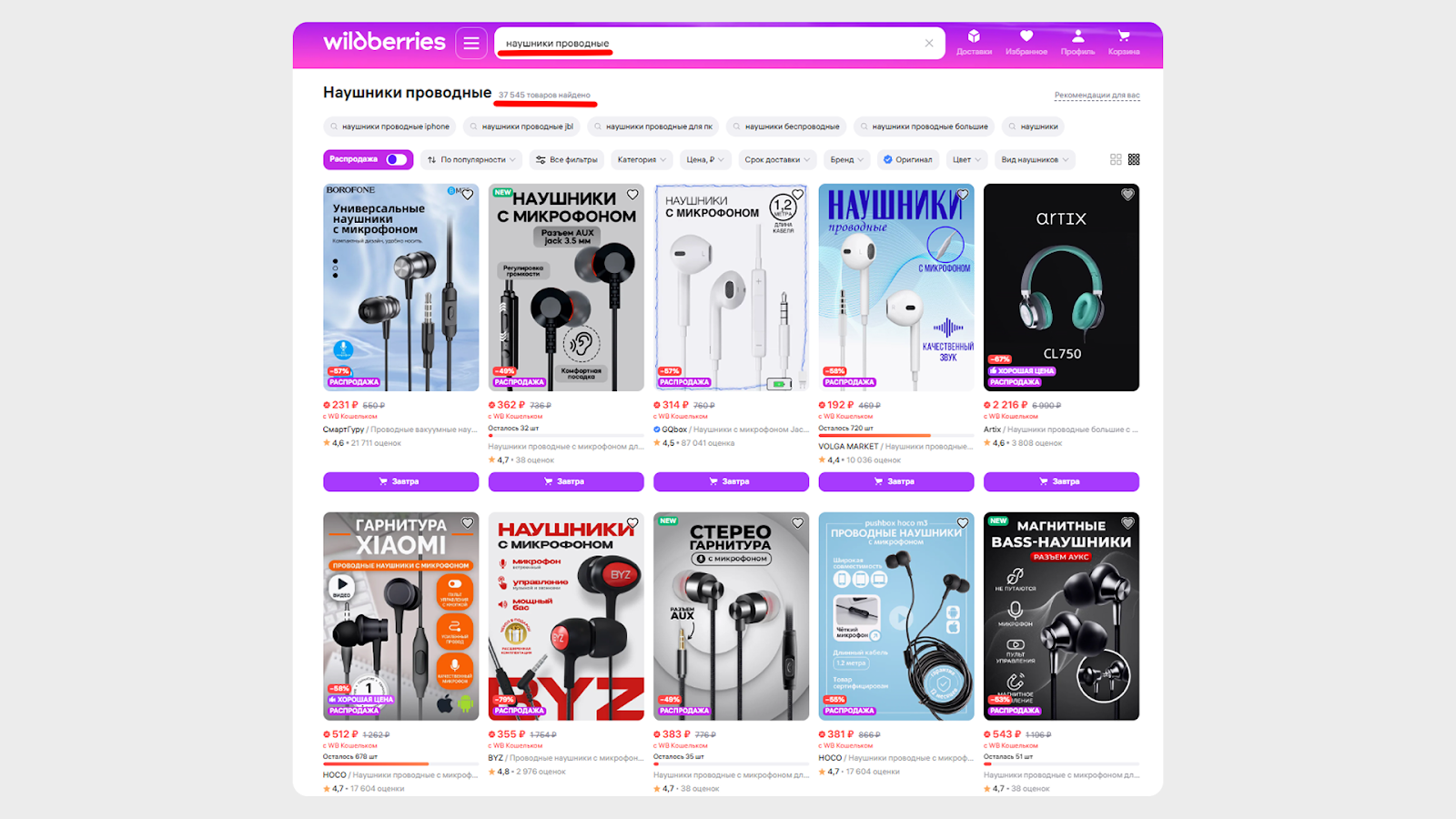The height and width of the screenshot is (819, 1456).
Task: Favorite the BOROFONE headphones with heart
Action: 468,195
